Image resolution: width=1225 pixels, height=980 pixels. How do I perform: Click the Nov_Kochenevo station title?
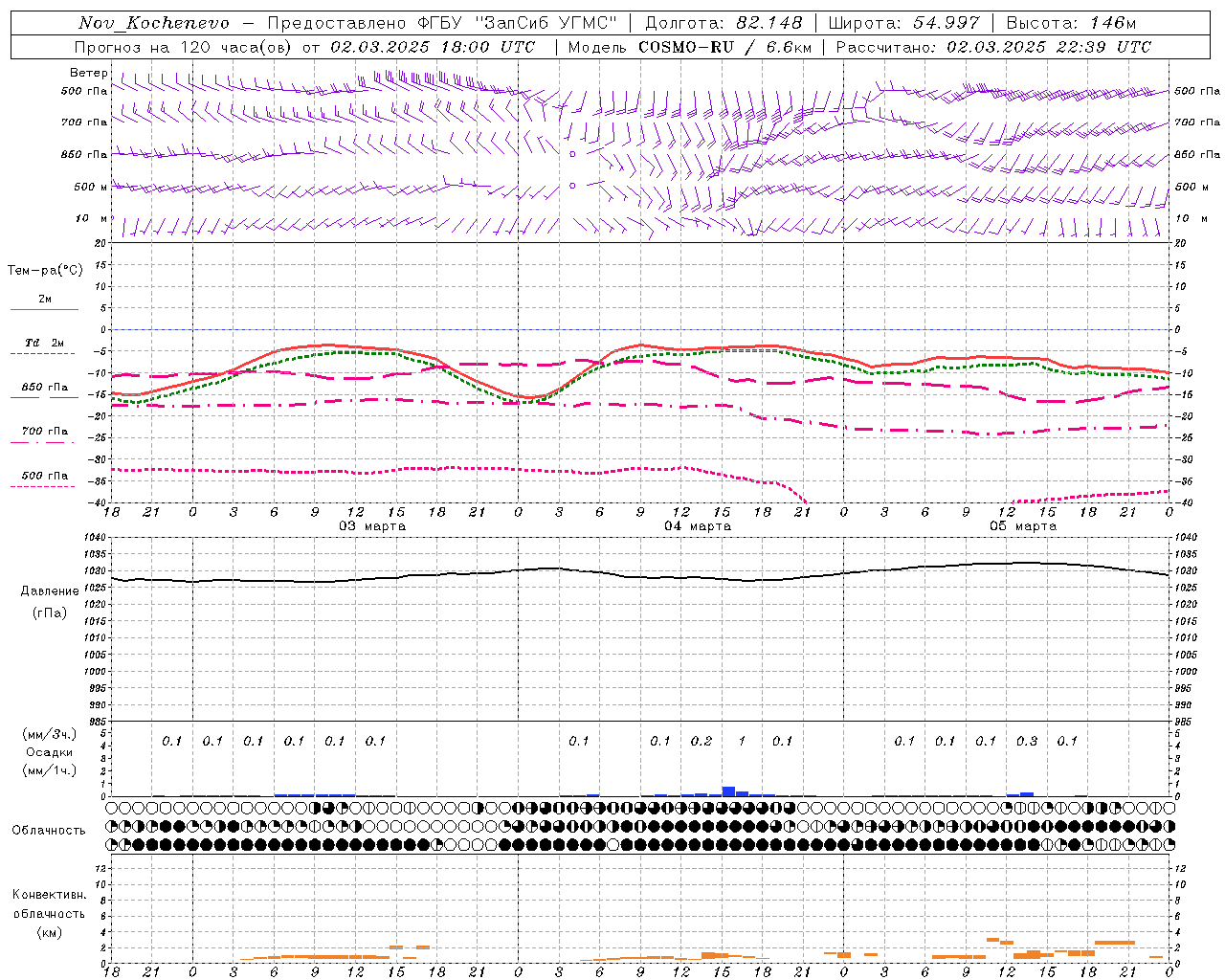(x=154, y=23)
